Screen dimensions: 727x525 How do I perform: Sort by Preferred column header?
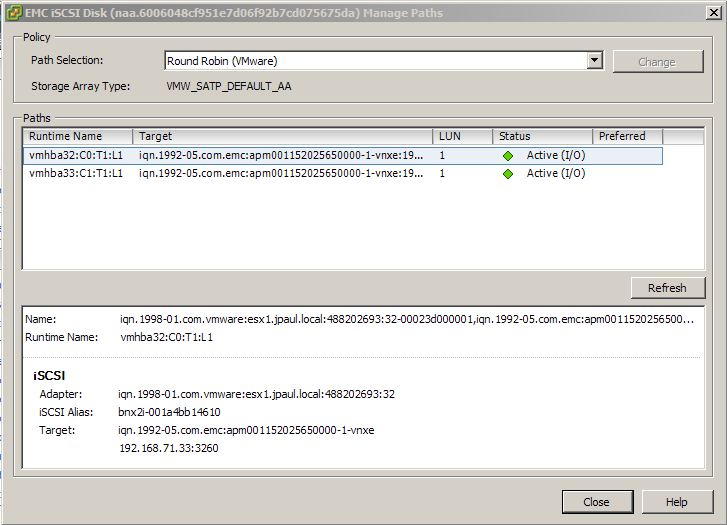pos(628,136)
